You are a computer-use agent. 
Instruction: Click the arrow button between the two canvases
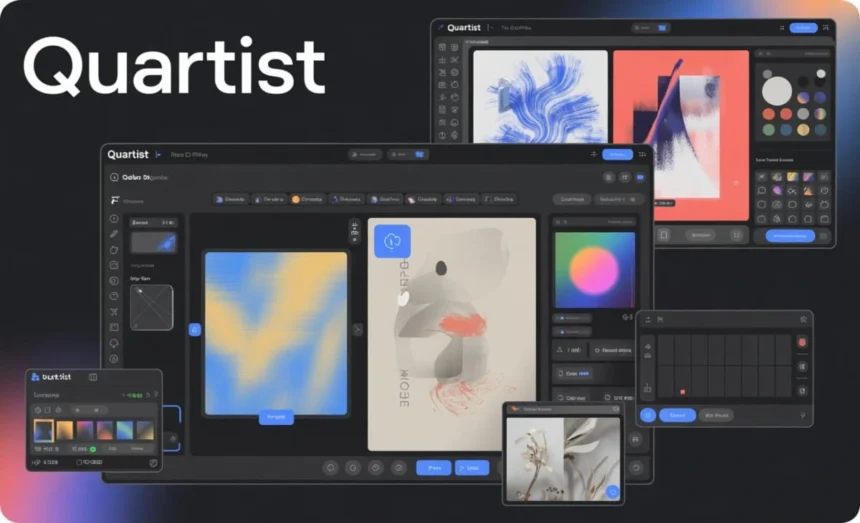pos(358,329)
